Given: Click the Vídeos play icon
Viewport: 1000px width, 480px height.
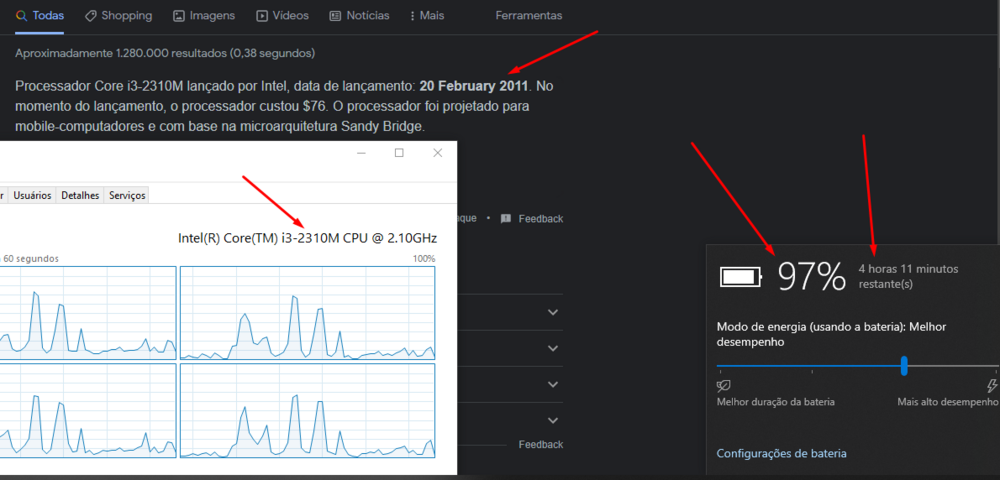Looking at the screenshot, I should (262, 16).
